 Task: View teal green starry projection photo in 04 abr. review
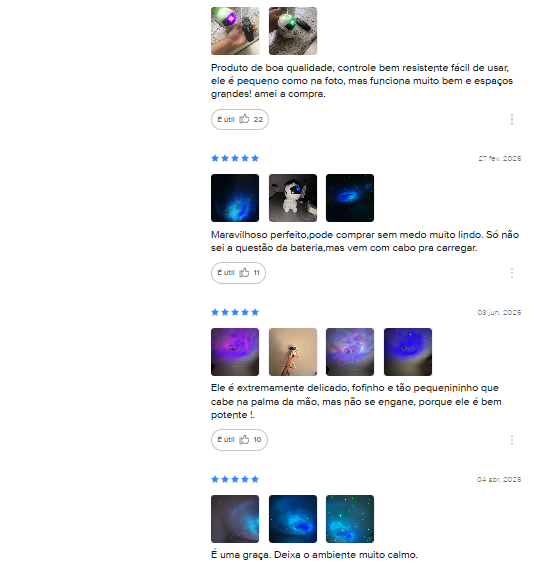[350, 519]
